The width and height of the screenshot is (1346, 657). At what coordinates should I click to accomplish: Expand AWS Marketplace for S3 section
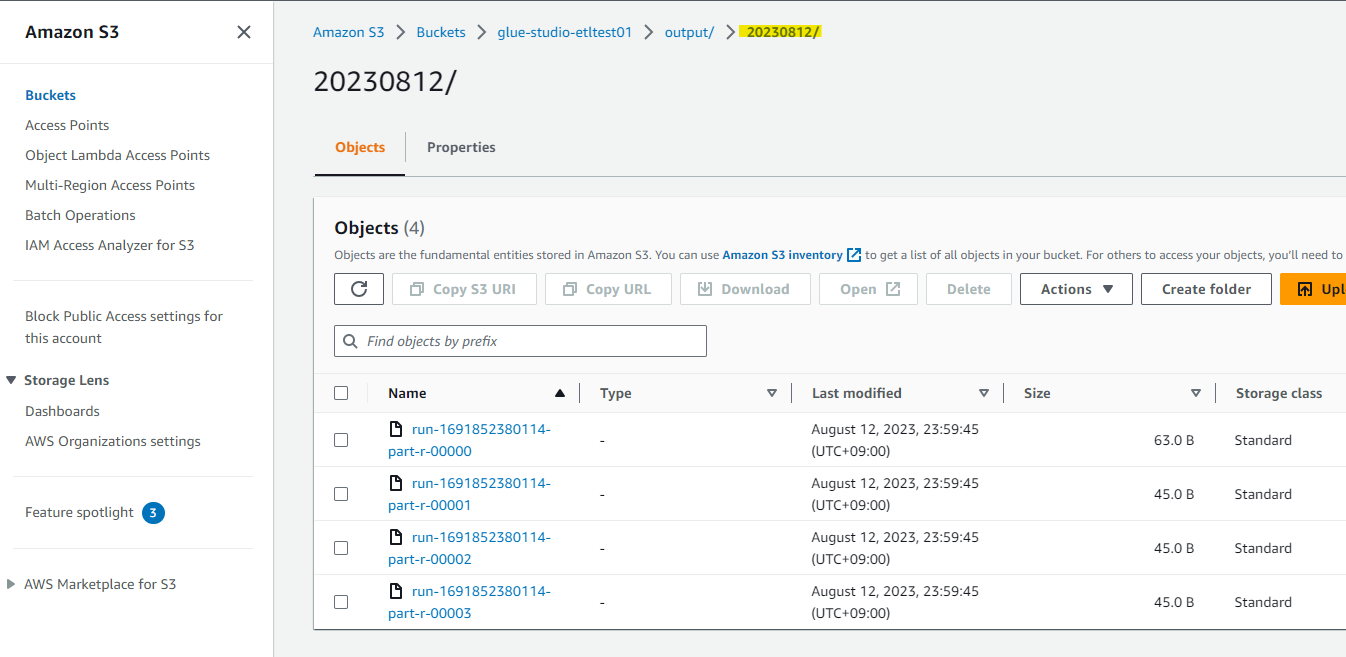click(11, 584)
